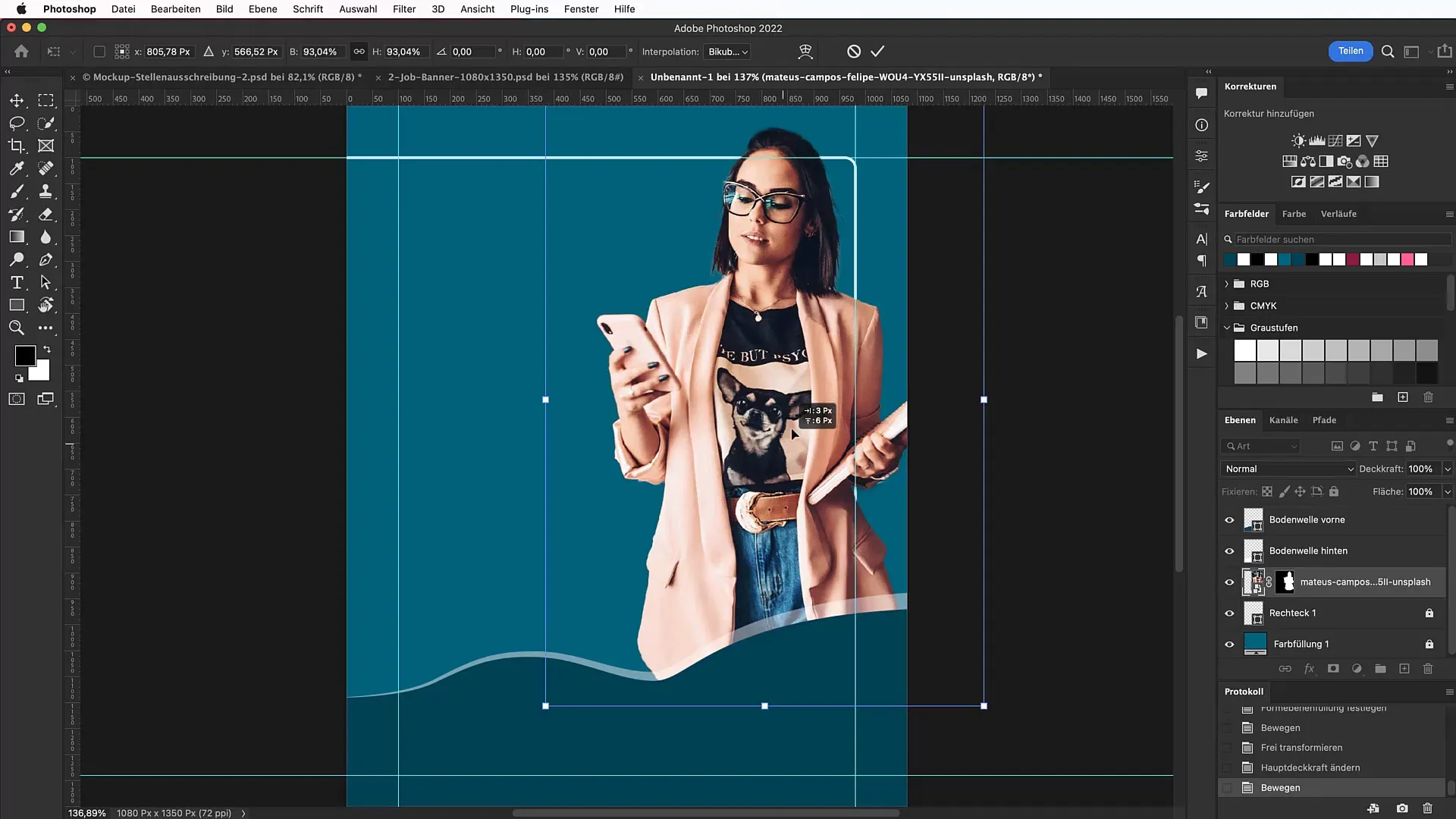Hide the mateus-campos...5ll-unsplash layer

1231,582
